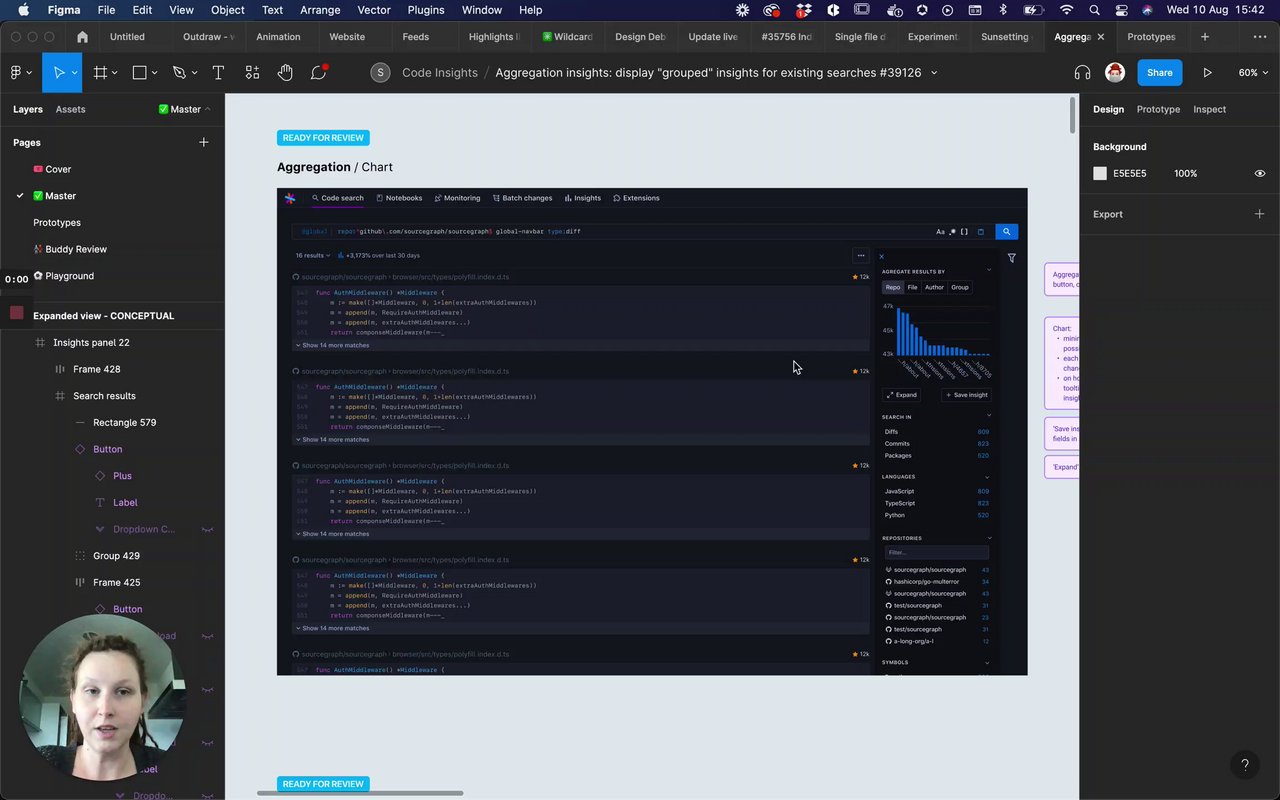Screen dimensions: 1280x800
Task: Click the background color swatch
Action: [x=1100, y=173]
